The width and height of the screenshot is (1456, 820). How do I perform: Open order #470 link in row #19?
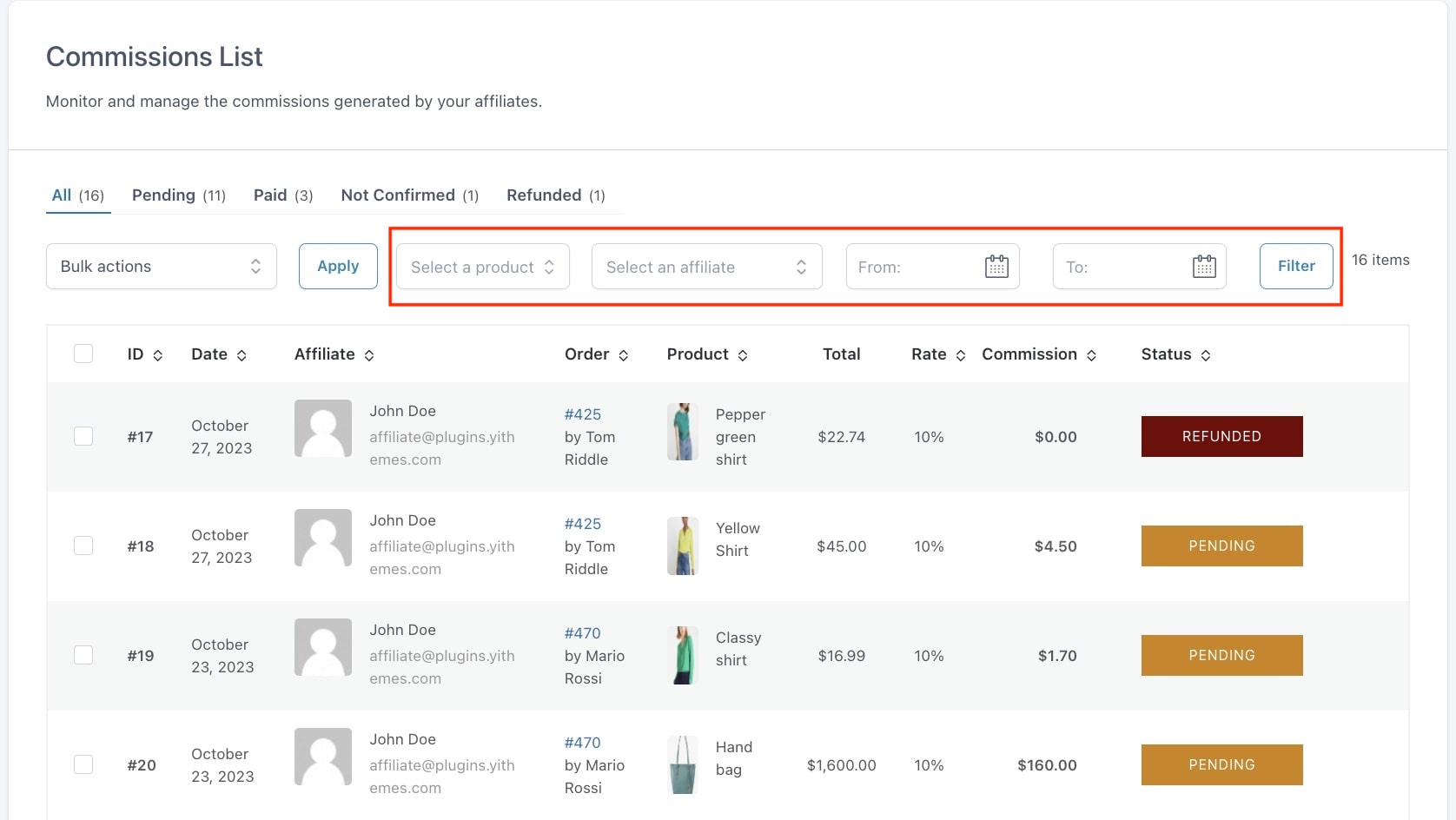tap(583, 633)
